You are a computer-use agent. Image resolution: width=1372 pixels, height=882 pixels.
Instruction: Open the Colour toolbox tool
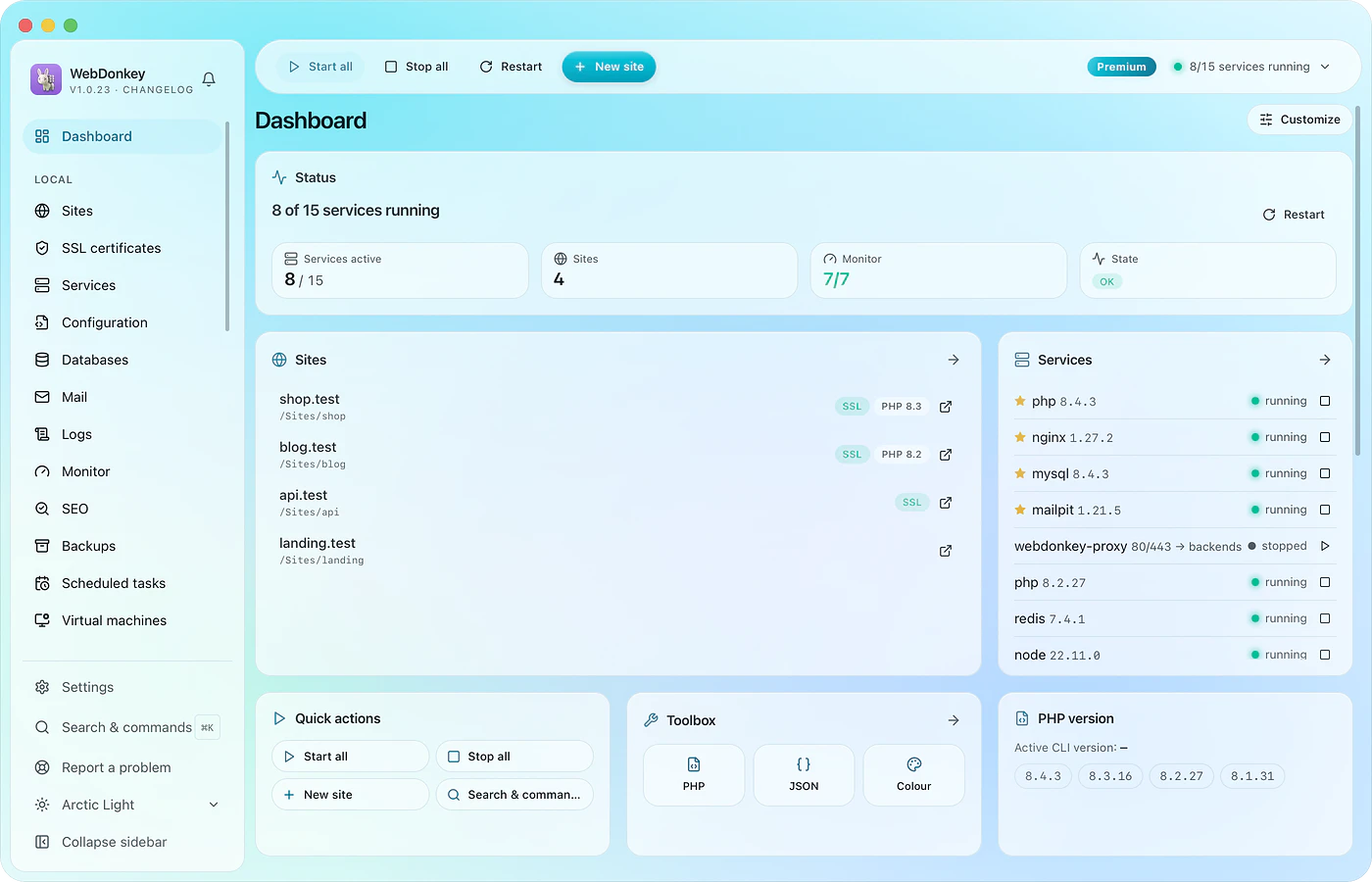(x=913, y=775)
